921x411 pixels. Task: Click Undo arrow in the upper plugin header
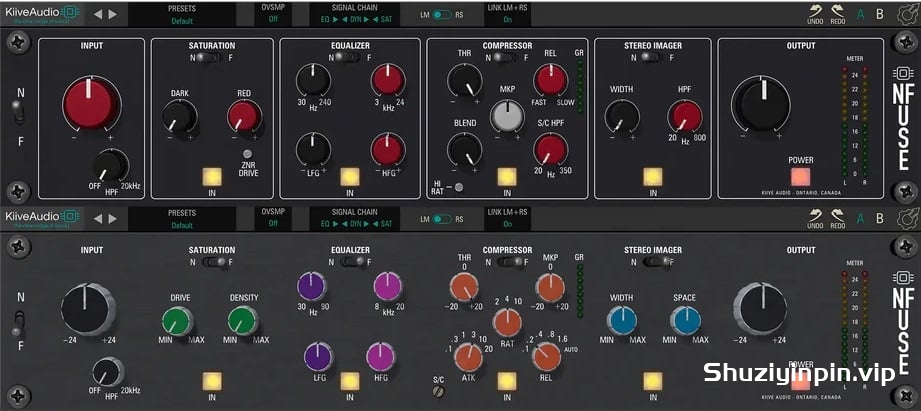point(815,11)
